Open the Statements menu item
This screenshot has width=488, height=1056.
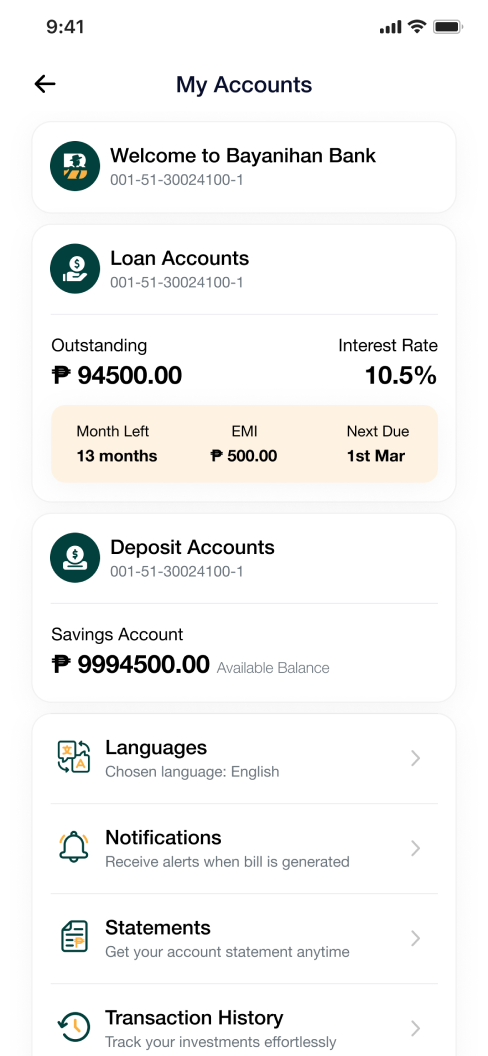click(x=244, y=938)
